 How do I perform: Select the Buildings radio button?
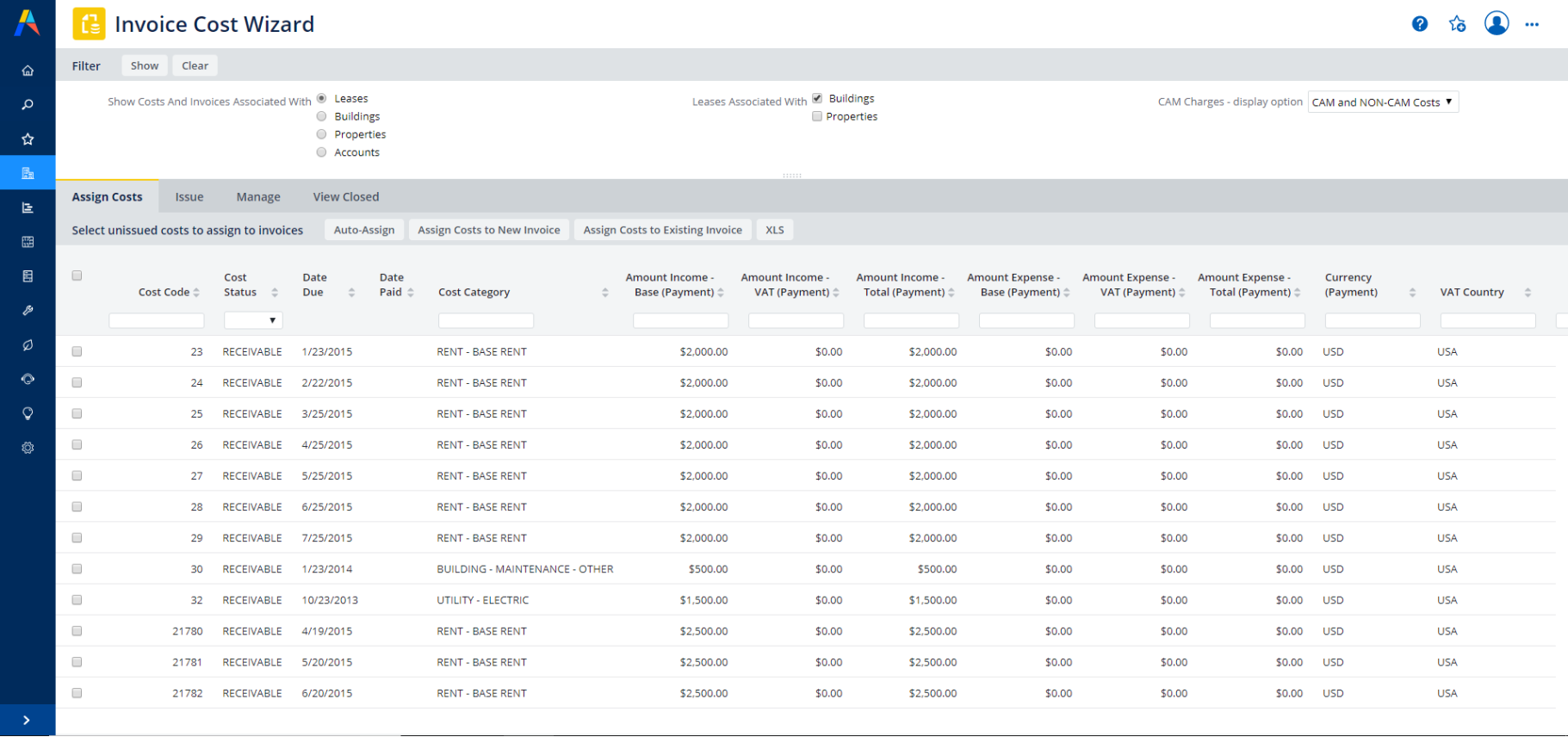click(322, 116)
